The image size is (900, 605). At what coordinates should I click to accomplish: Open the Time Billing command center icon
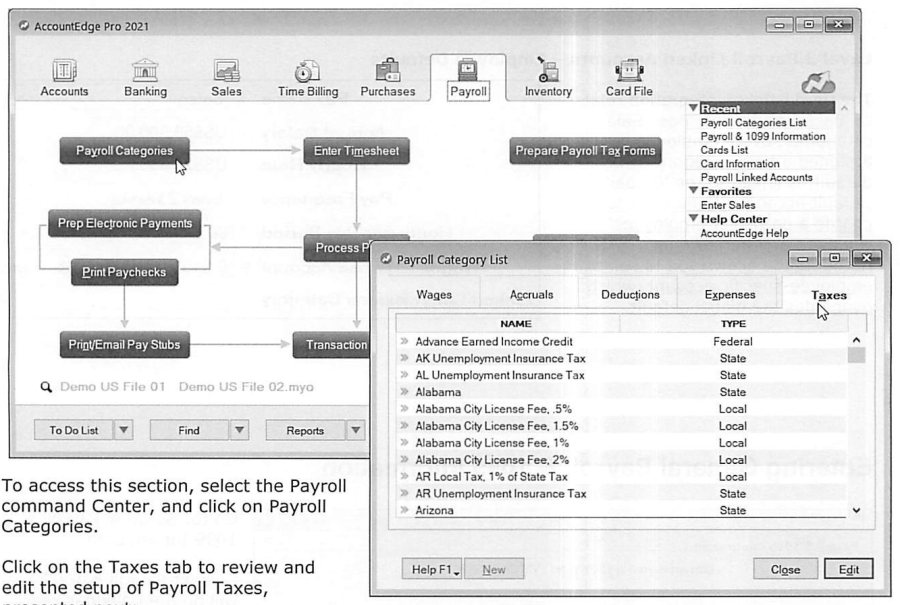[x=307, y=71]
